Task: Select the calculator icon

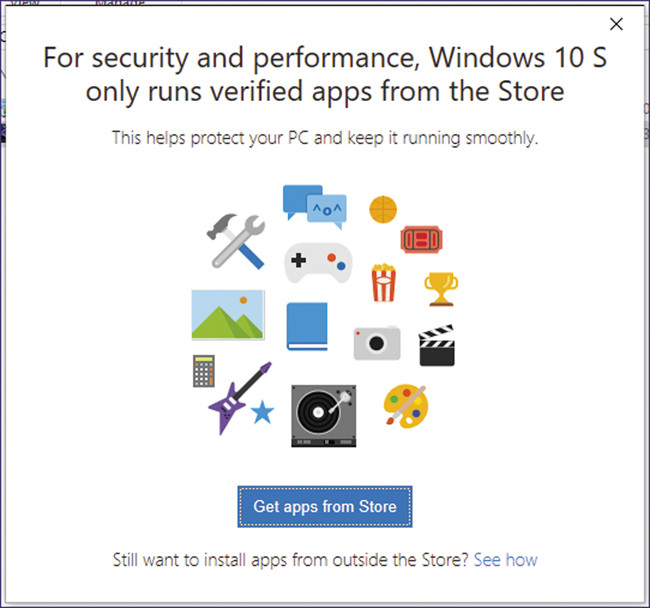Action: (204, 371)
